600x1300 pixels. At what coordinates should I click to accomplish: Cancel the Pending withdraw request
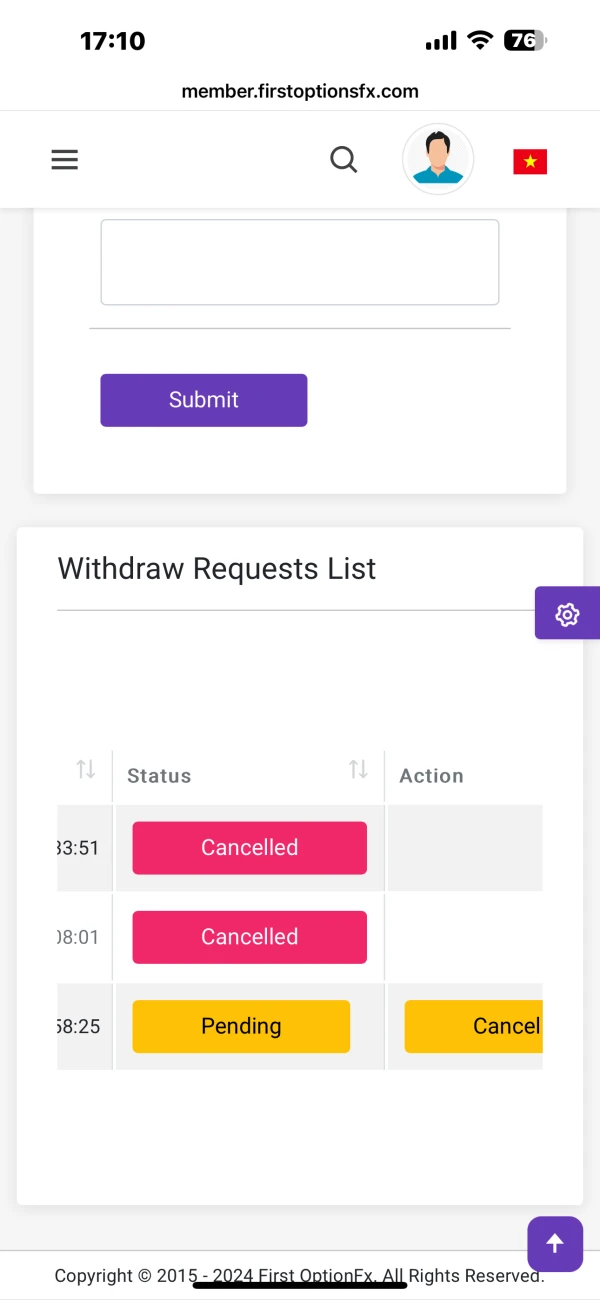pyautogui.click(x=474, y=1026)
